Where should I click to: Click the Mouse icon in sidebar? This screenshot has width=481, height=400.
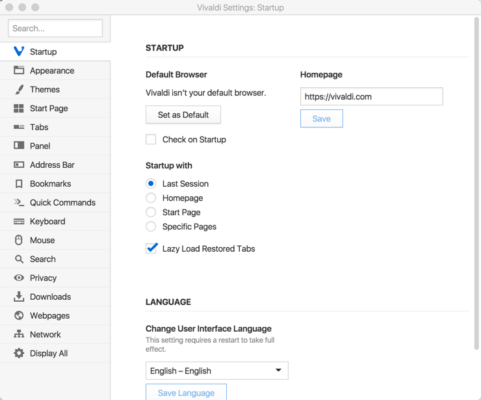coord(19,240)
